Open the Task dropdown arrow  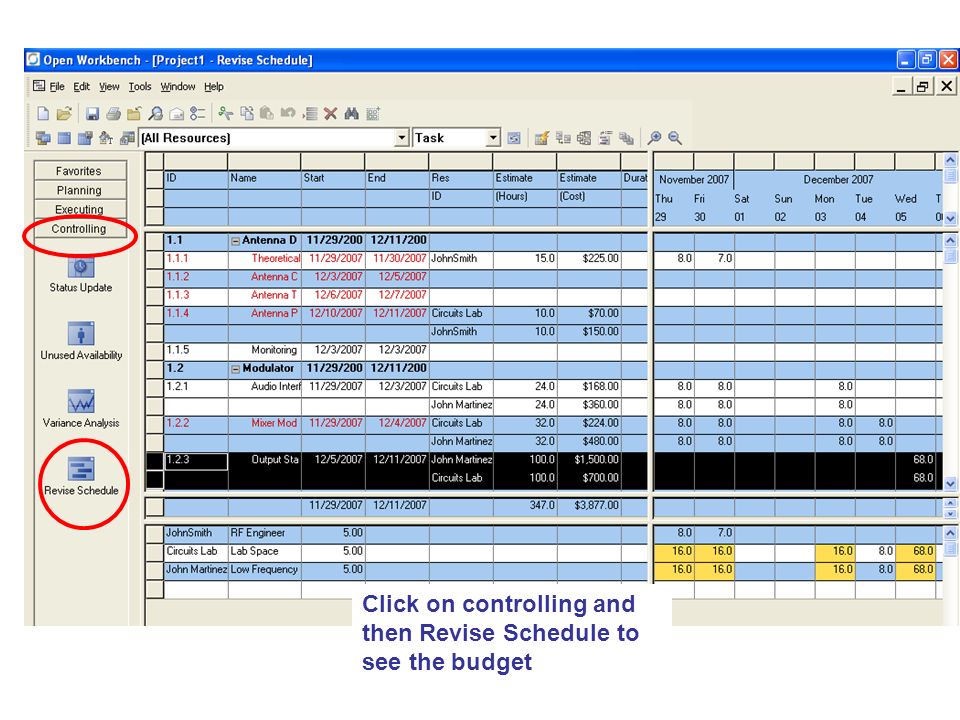tap(493, 138)
